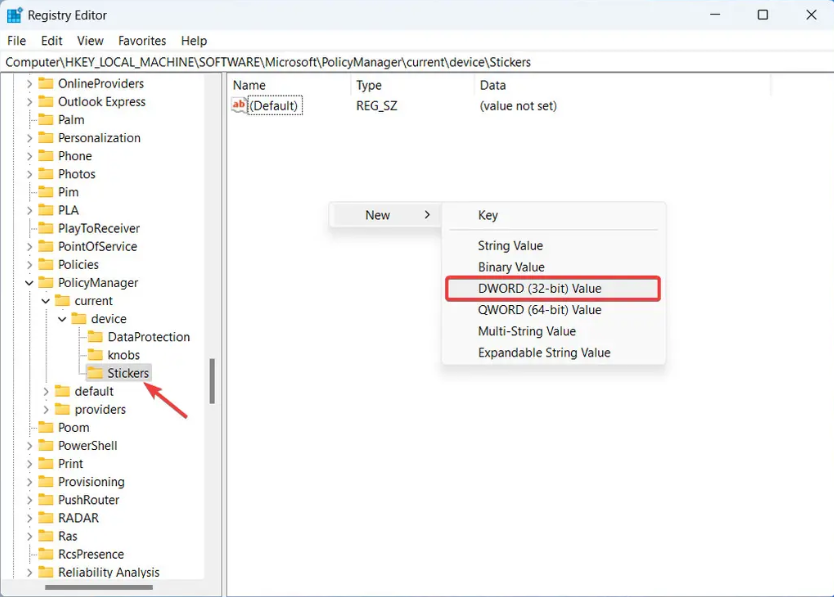Click the Poom folder icon
The height and width of the screenshot is (597, 834).
coord(46,427)
